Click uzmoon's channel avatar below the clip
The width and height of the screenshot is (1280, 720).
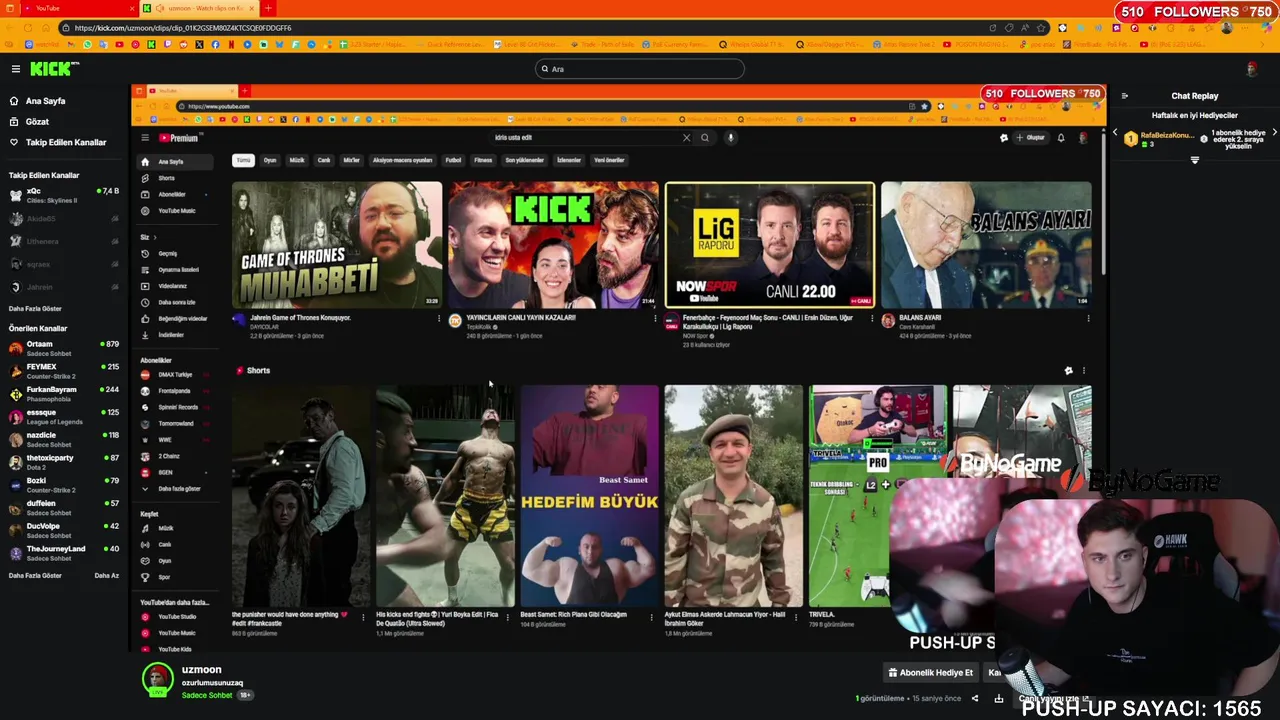pos(157,679)
